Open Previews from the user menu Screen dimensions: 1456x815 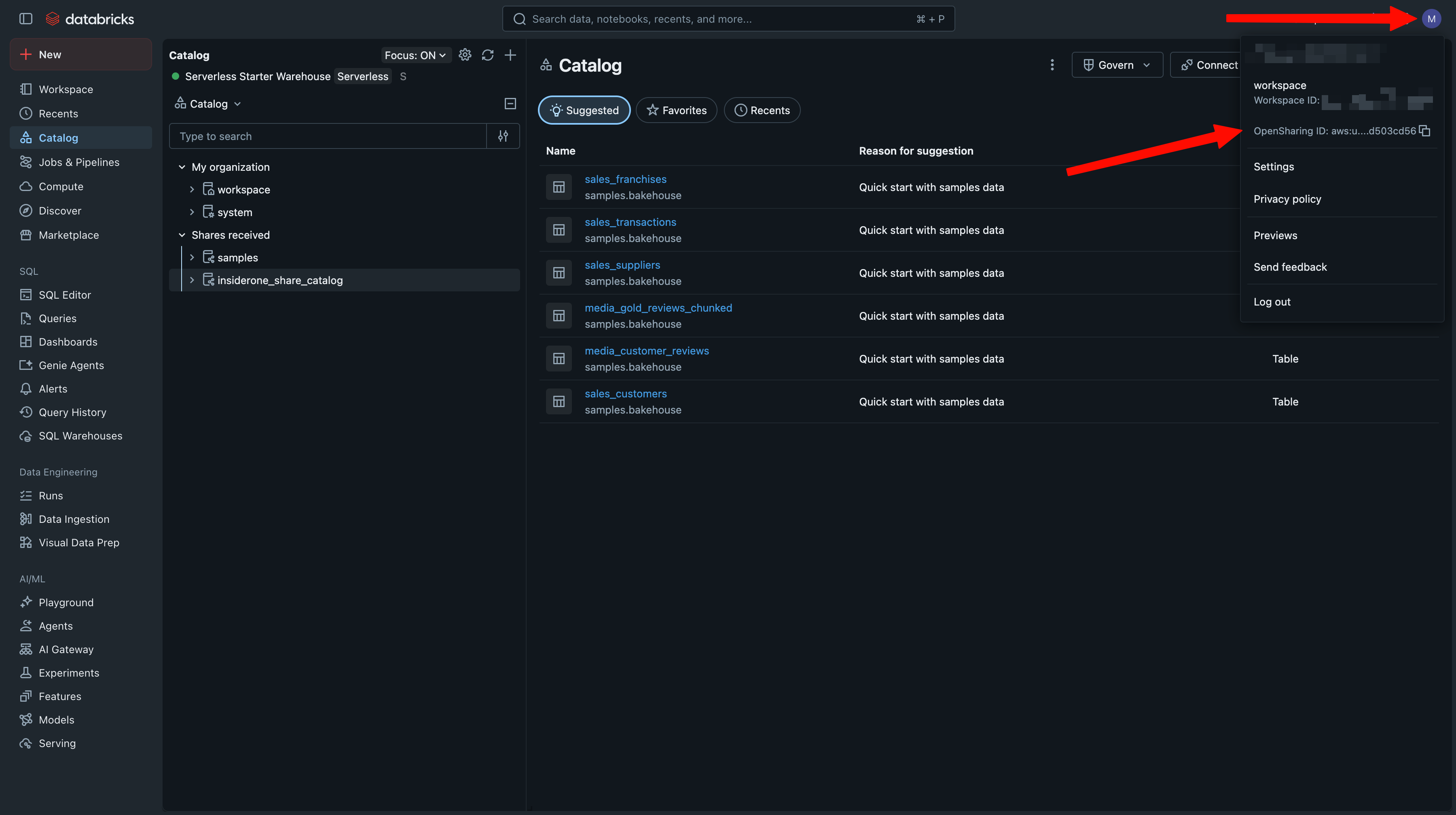[x=1341, y=235]
